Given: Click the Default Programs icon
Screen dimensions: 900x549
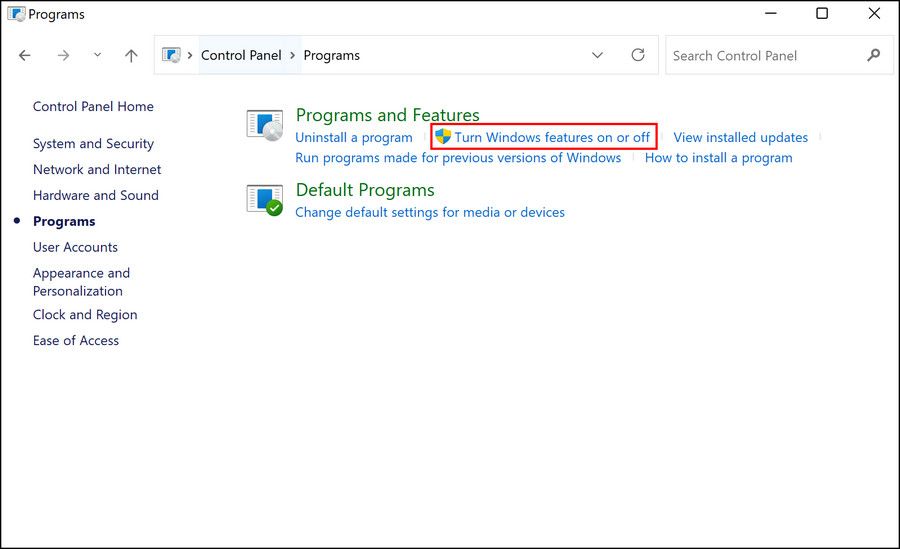Looking at the screenshot, I should coord(265,199).
